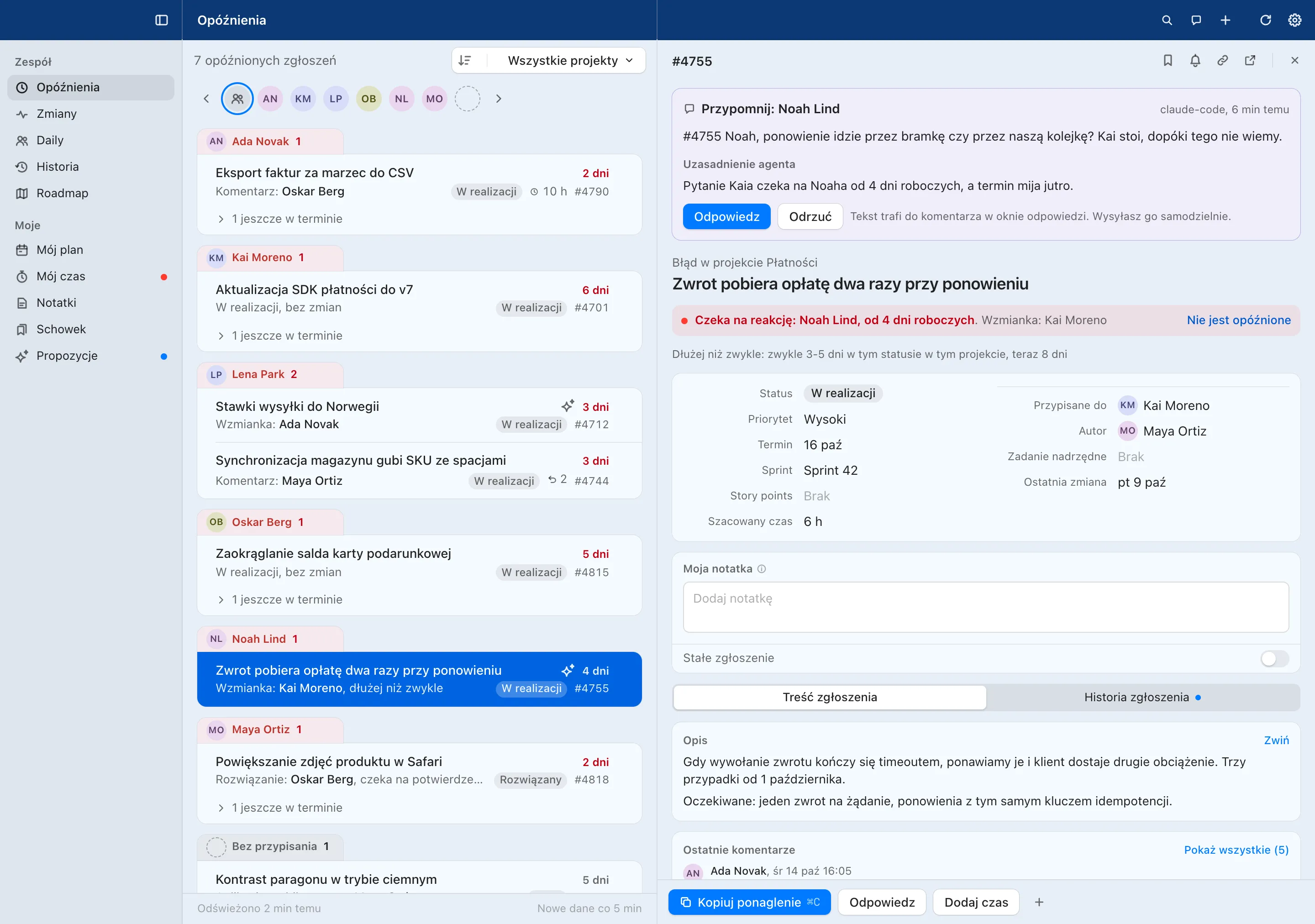Viewport: 1315px width, 924px height.
Task: Expand 1 jeszcze w terminie under Kai Moreno
Action: click(x=279, y=336)
